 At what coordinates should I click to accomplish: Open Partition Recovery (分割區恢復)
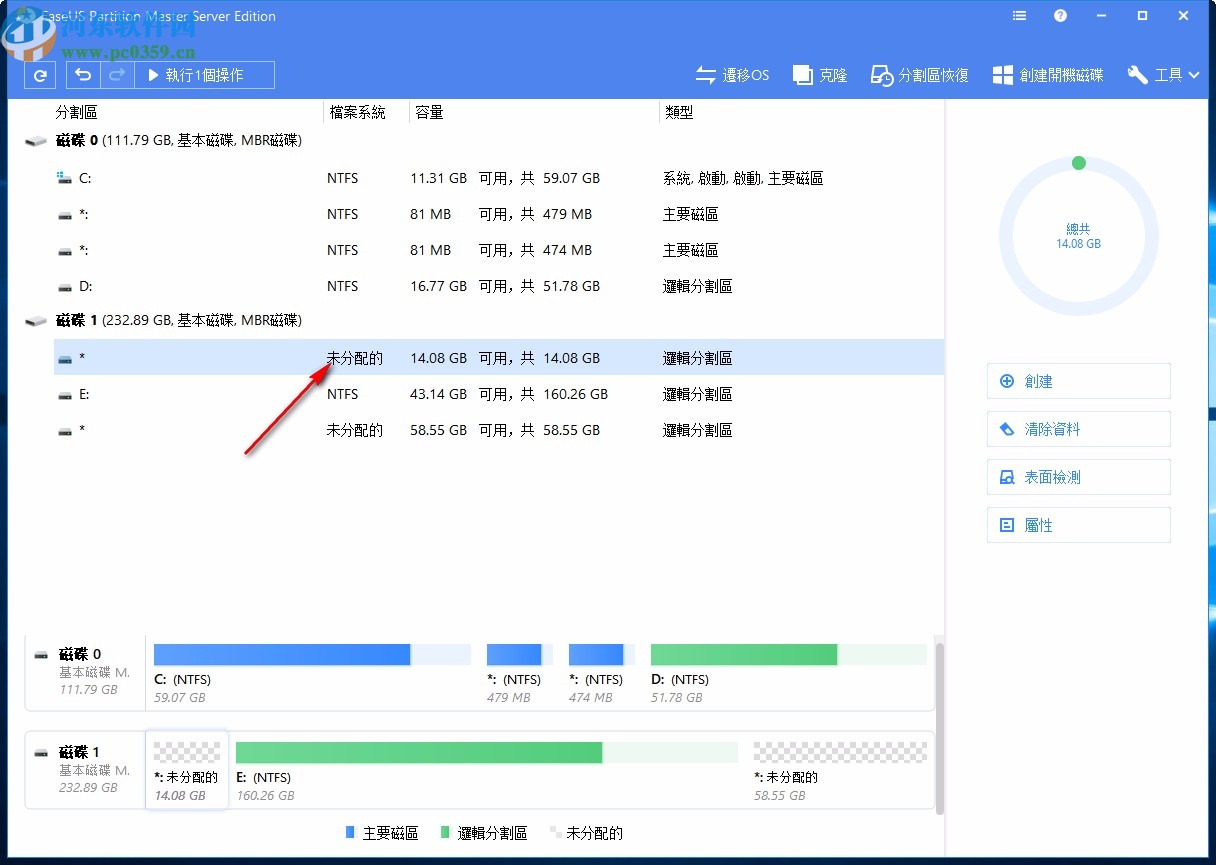917,74
